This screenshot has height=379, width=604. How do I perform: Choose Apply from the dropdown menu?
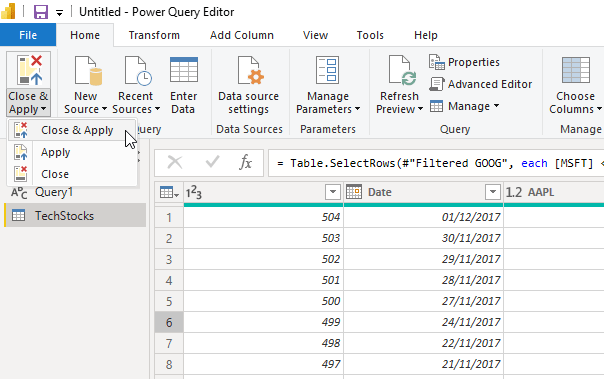pyautogui.click(x=72, y=152)
